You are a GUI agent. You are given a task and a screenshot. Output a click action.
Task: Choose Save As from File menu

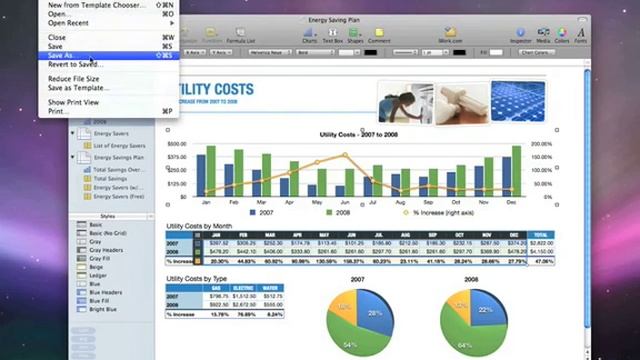[109, 55]
